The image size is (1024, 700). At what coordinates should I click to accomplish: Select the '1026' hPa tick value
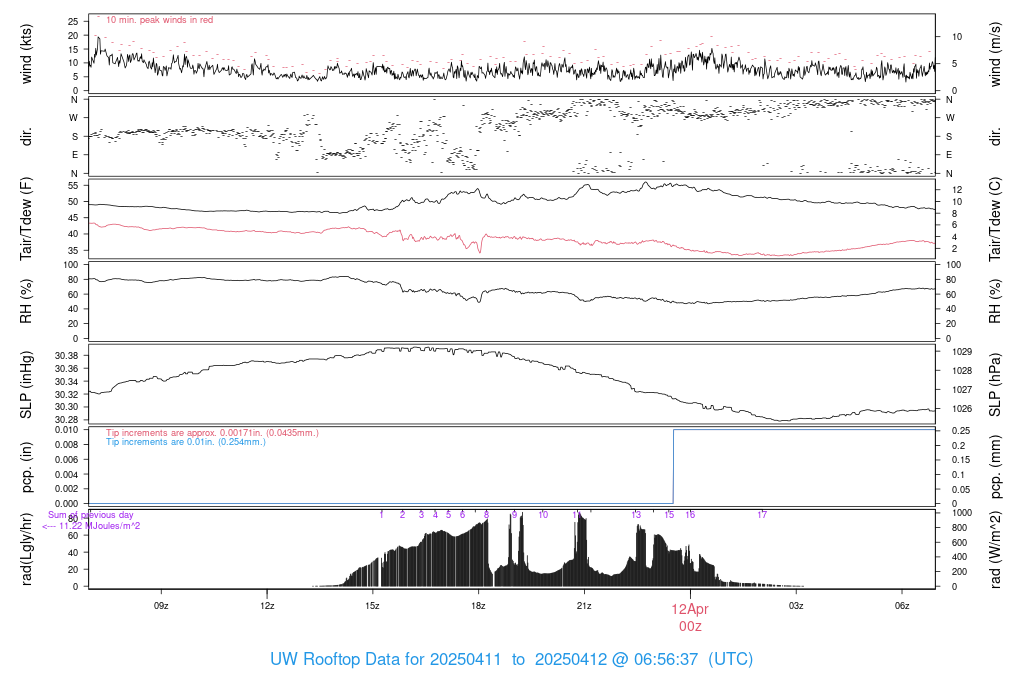tap(962, 408)
